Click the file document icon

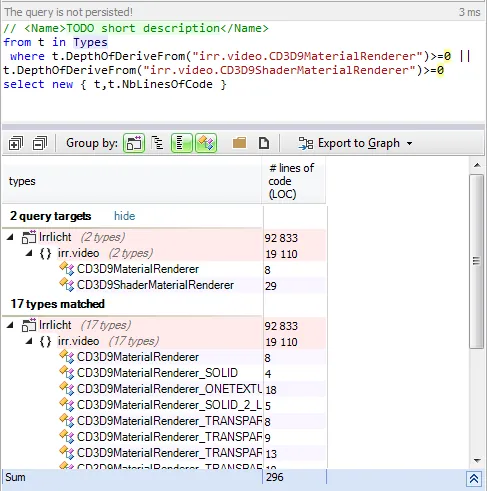[x=264, y=143]
